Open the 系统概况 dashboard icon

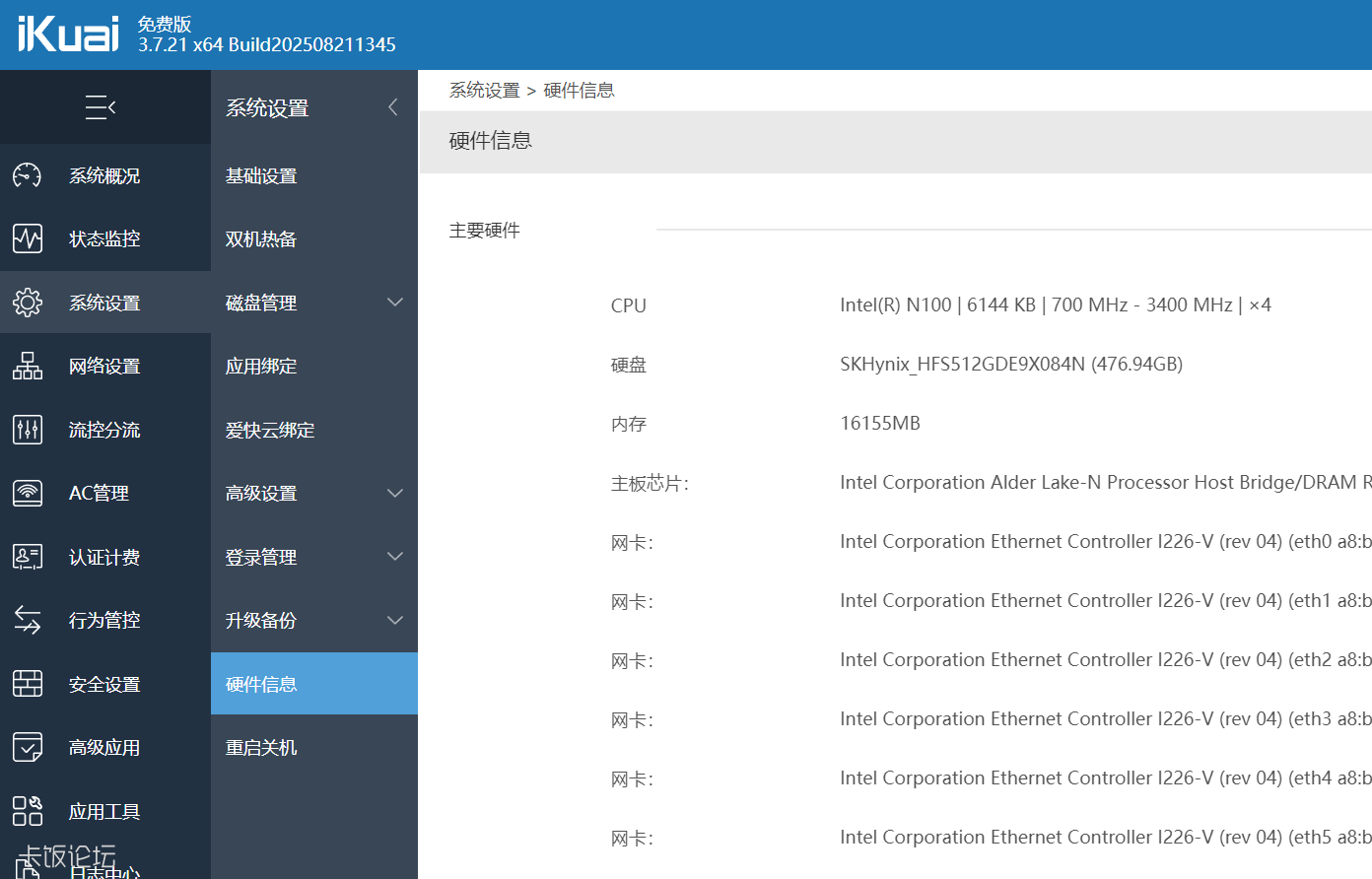tap(28, 175)
